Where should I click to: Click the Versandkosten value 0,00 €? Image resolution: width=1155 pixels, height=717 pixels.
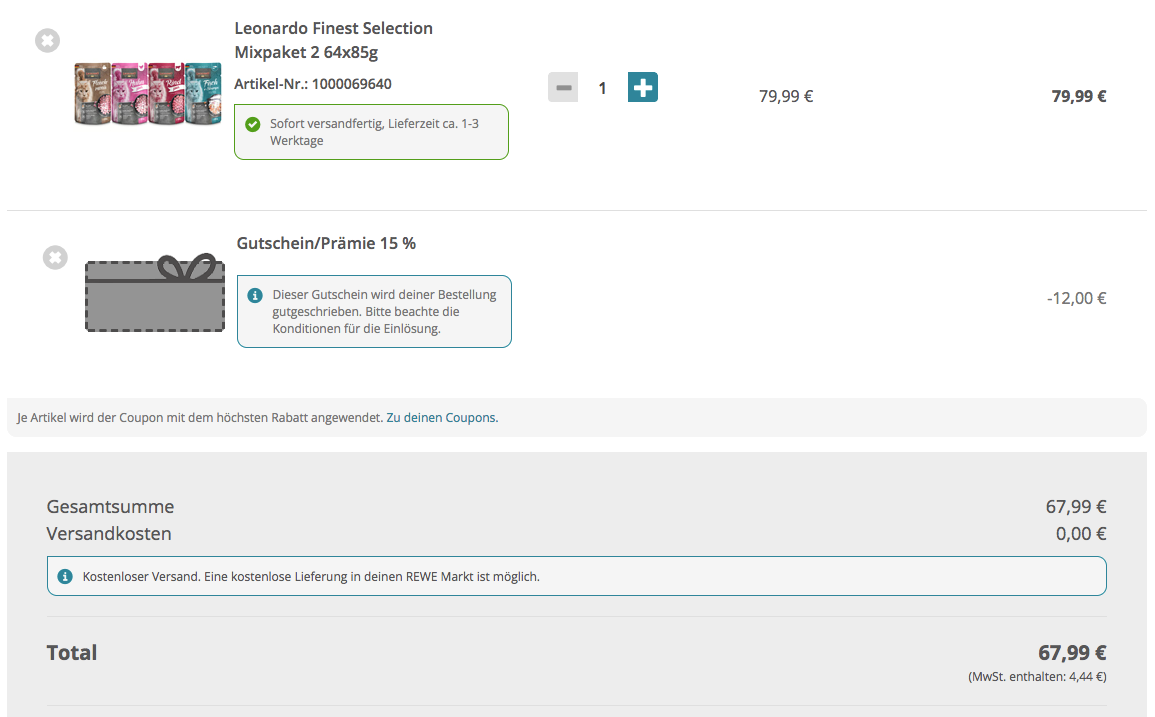click(1081, 534)
